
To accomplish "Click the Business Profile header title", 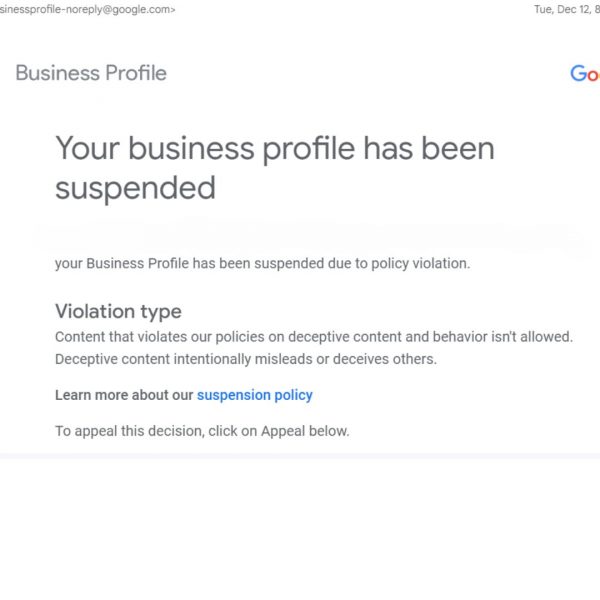I will pyautogui.click(x=91, y=73).
